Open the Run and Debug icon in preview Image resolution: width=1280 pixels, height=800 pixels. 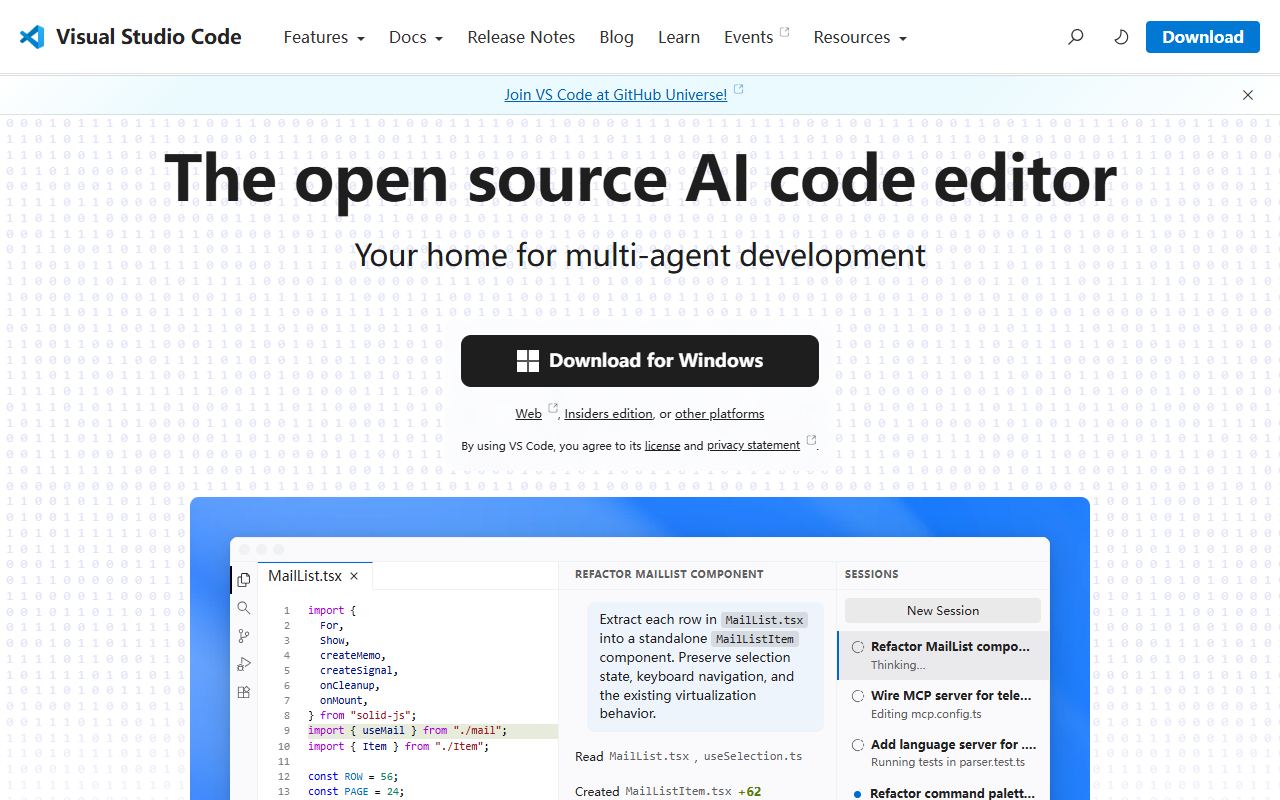[x=244, y=664]
